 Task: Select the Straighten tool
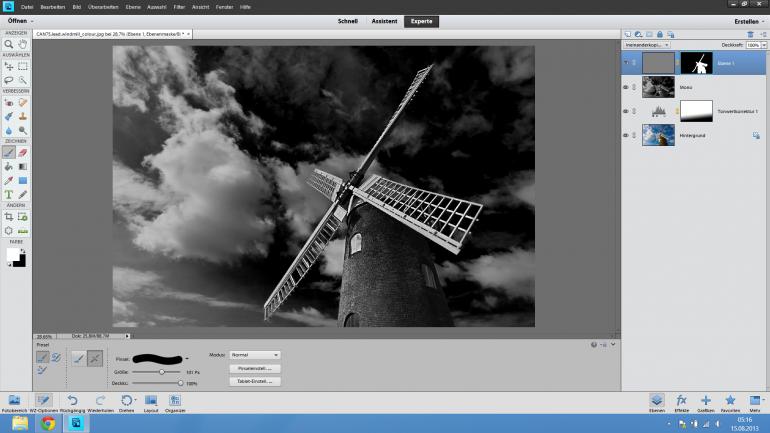click(23, 230)
